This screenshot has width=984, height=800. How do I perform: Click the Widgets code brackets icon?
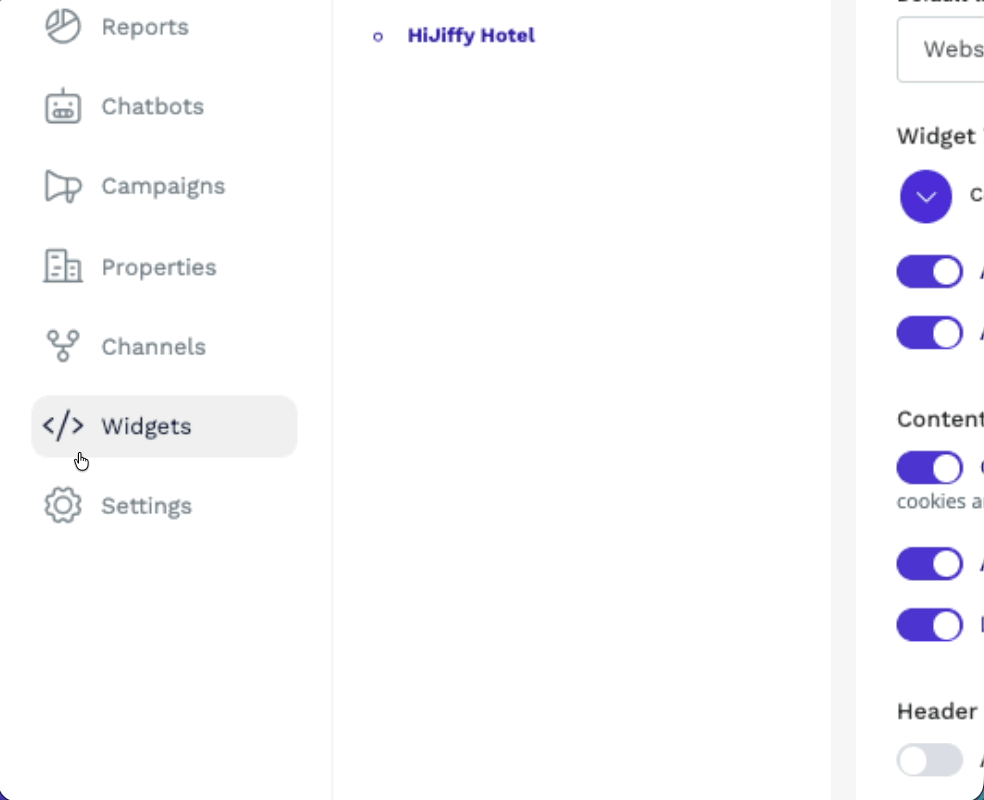(x=63, y=426)
